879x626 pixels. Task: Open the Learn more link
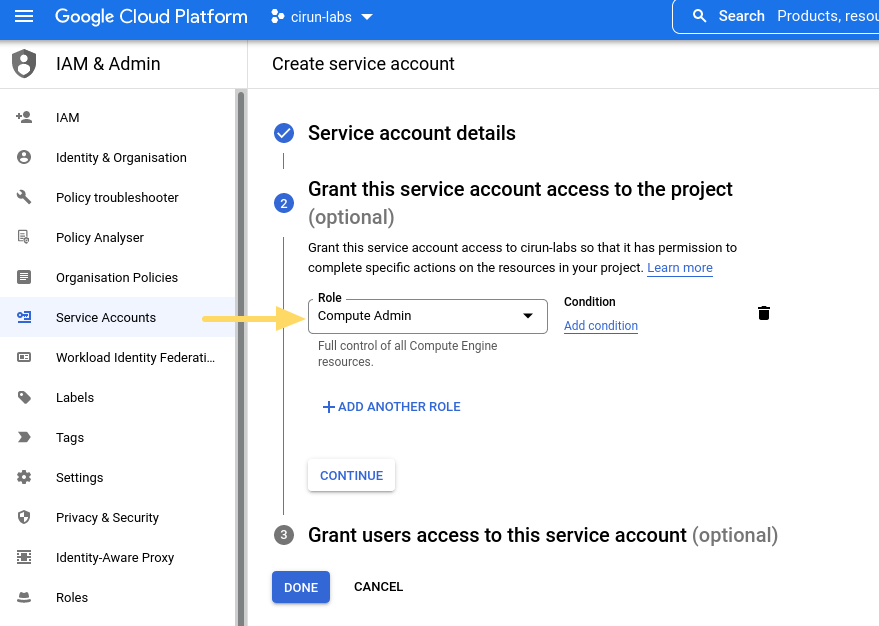click(x=679, y=267)
